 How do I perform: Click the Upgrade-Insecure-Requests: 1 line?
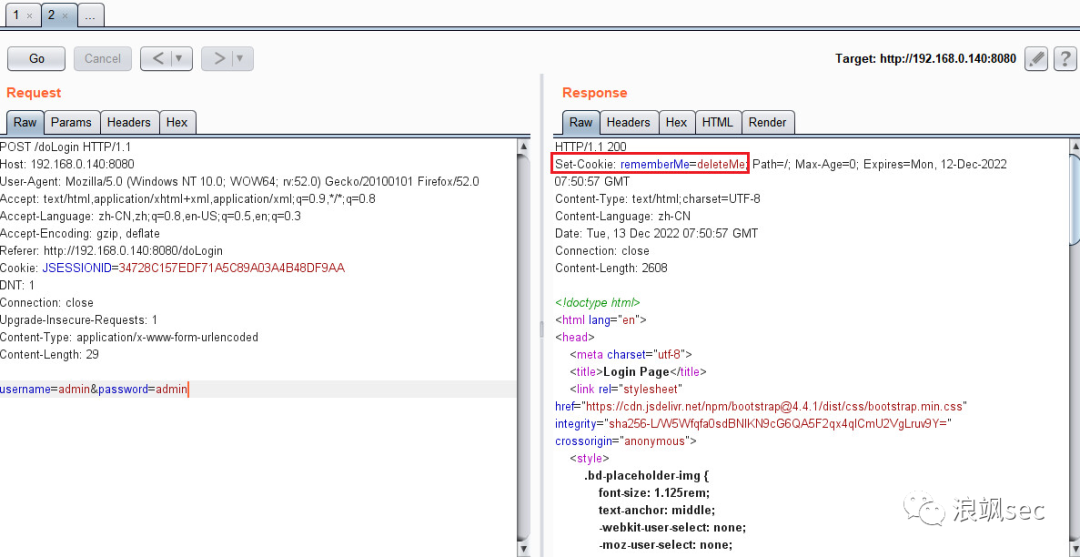click(x=79, y=320)
